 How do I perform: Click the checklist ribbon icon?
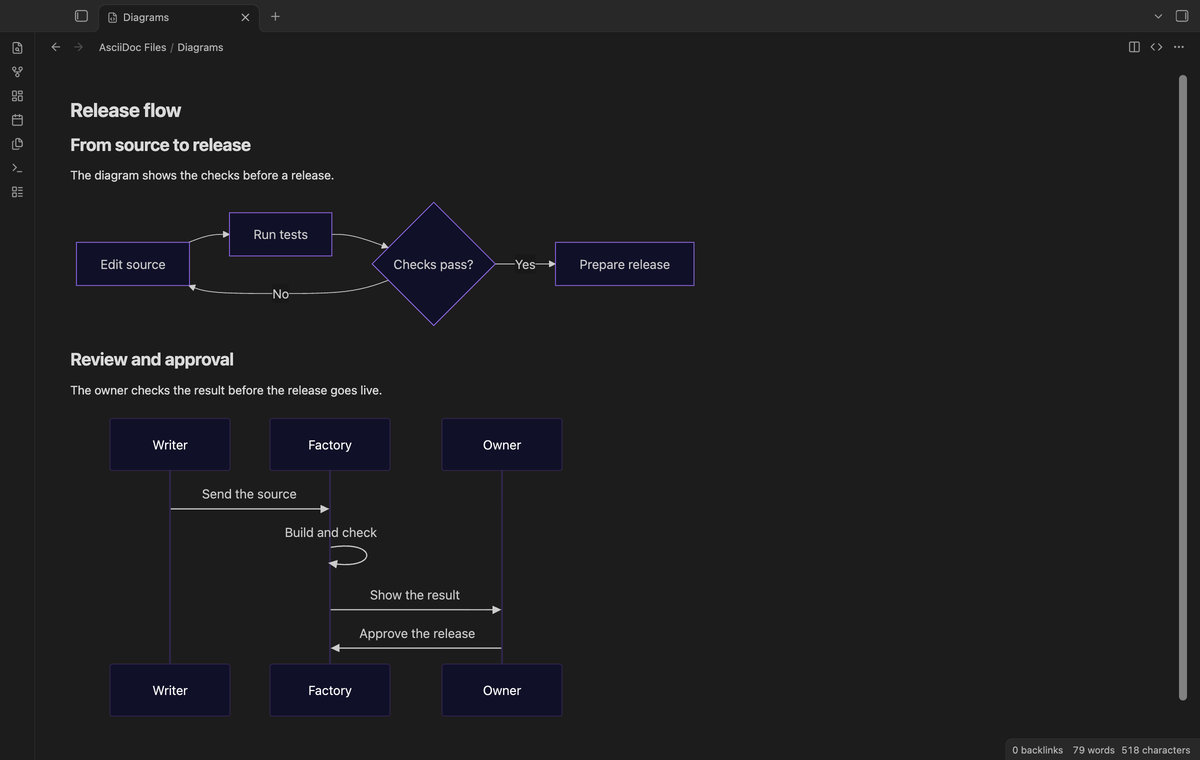(x=17, y=192)
